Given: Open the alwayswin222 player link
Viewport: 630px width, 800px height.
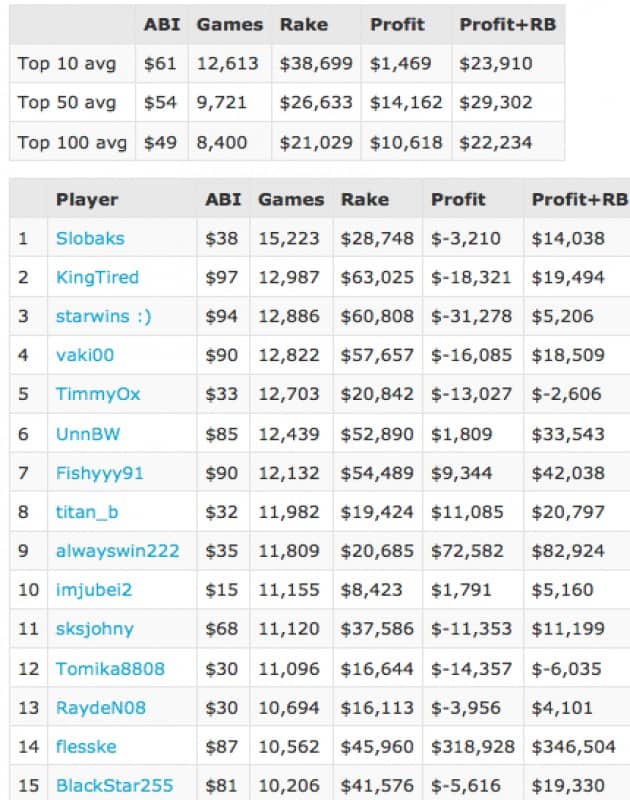Looking at the screenshot, I should pyautogui.click(x=117, y=551).
